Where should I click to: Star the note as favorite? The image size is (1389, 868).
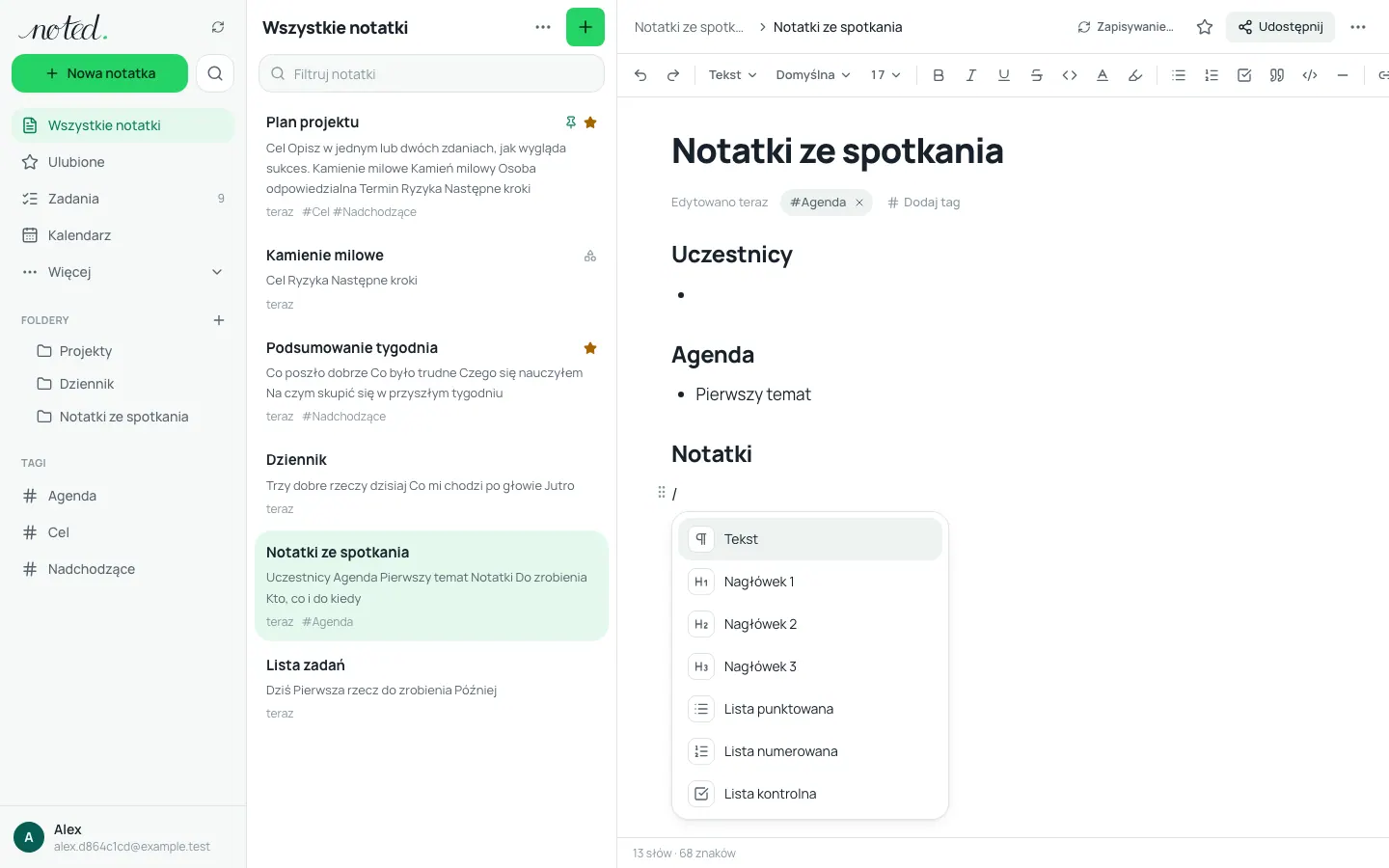1205,27
